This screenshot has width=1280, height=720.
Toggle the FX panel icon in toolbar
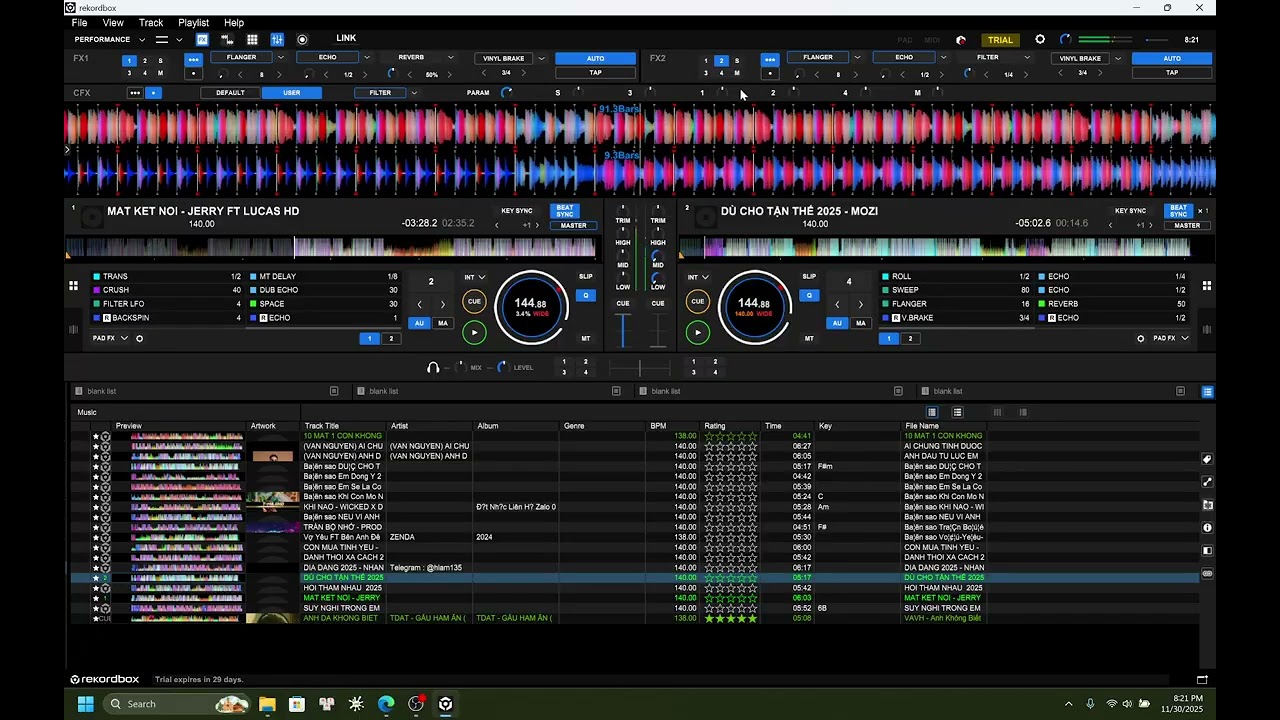[x=202, y=40]
